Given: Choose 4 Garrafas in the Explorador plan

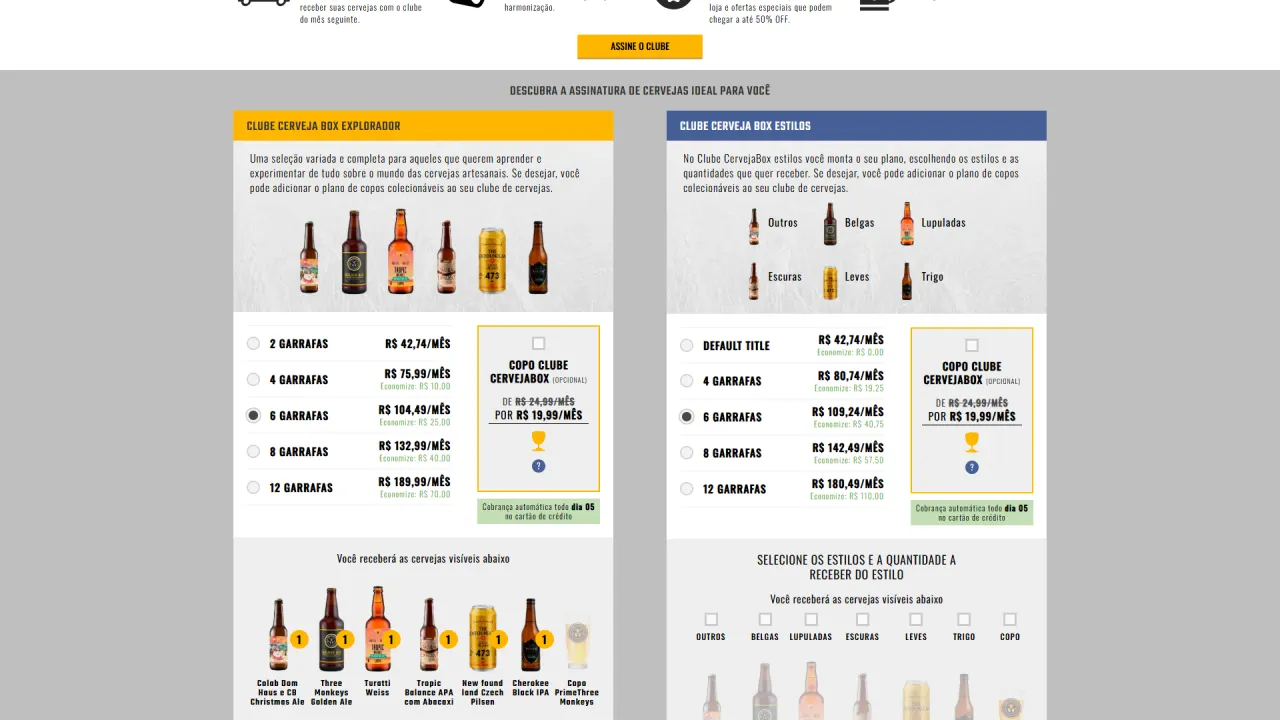Looking at the screenshot, I should click(253, 379).
